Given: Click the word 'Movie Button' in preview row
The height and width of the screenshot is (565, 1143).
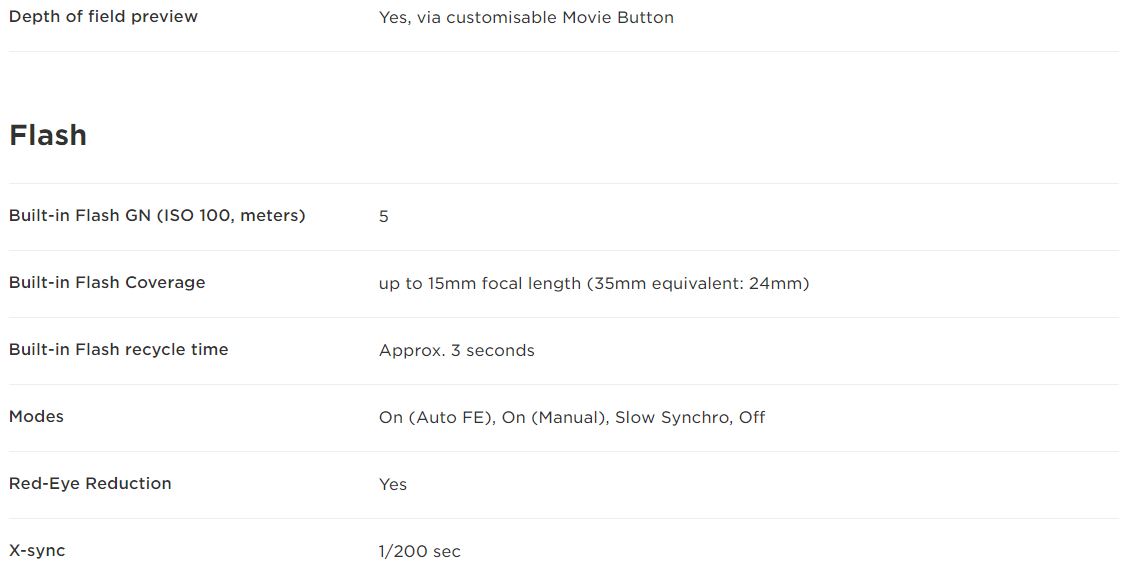Looking at the screenshot, I should pos(618,17).
